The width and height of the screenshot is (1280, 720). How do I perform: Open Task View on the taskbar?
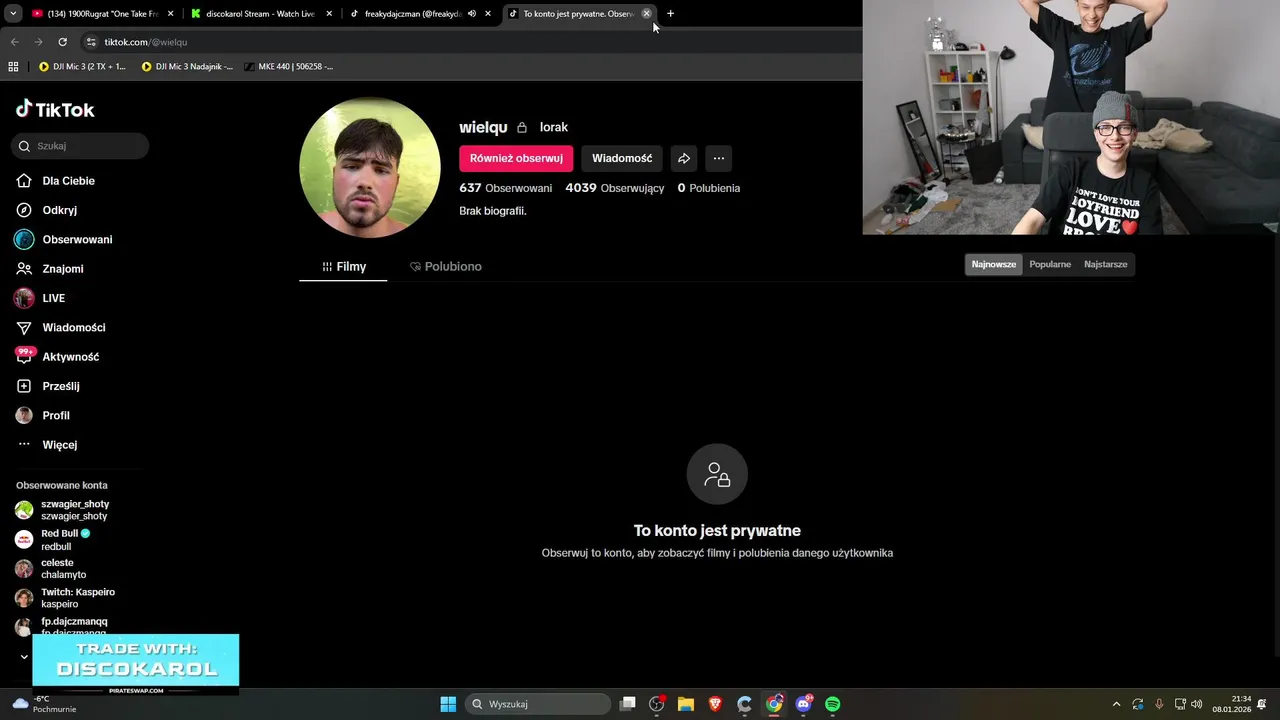[x=627, y=704]
